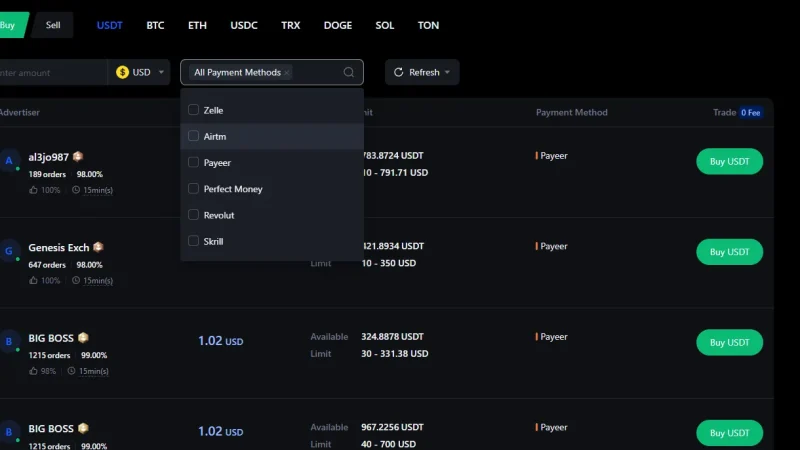Tick the Payeer checkbox in dropdown
The width and height of the screenshot is (800, 450).
click(193, 162)
